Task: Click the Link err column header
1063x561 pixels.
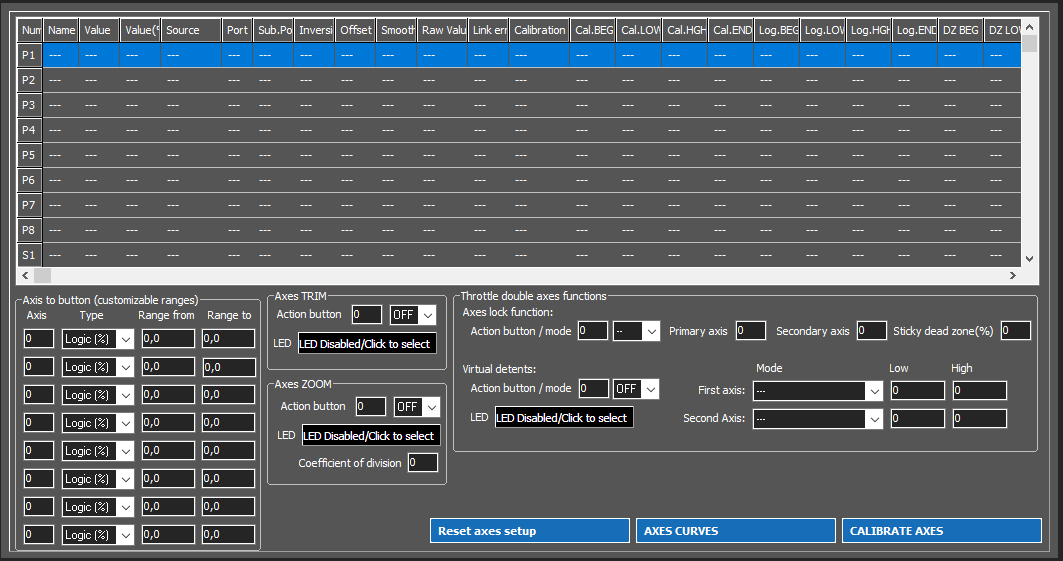Action: pyautogui.click(x=489, y=30)
